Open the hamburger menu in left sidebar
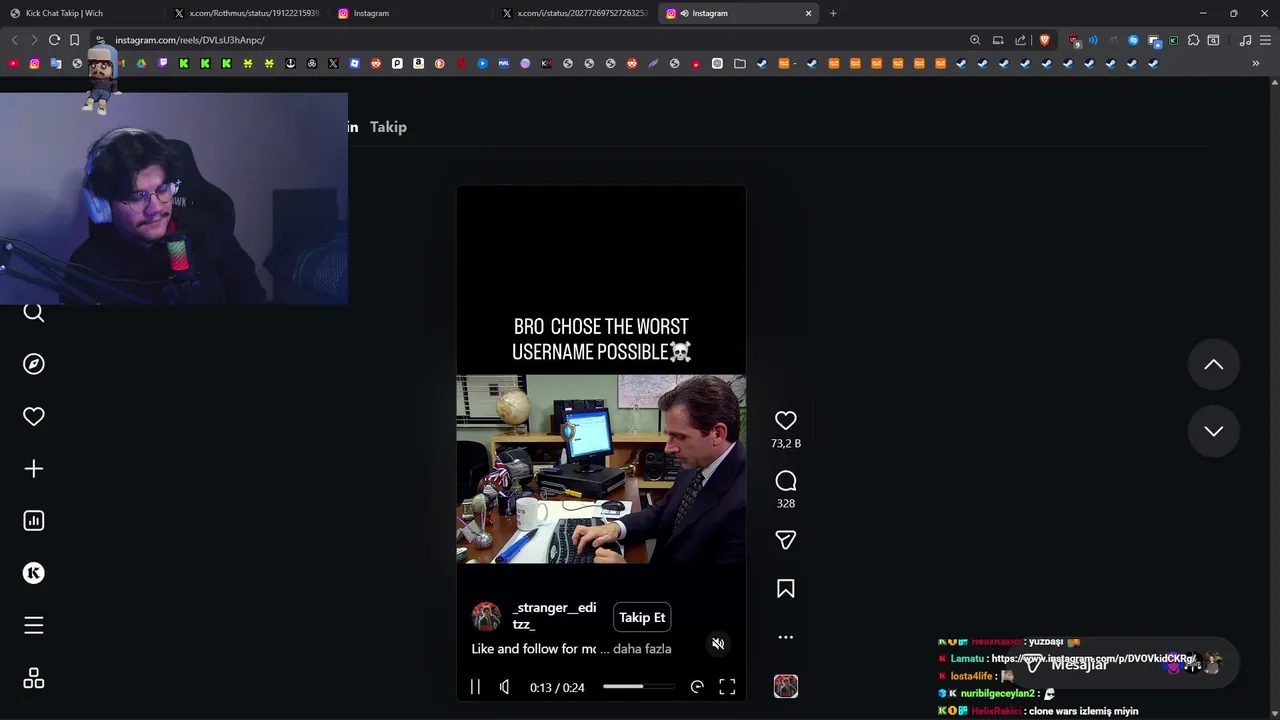This screenshot has width=1280, height=720. (x=34, y=625)
